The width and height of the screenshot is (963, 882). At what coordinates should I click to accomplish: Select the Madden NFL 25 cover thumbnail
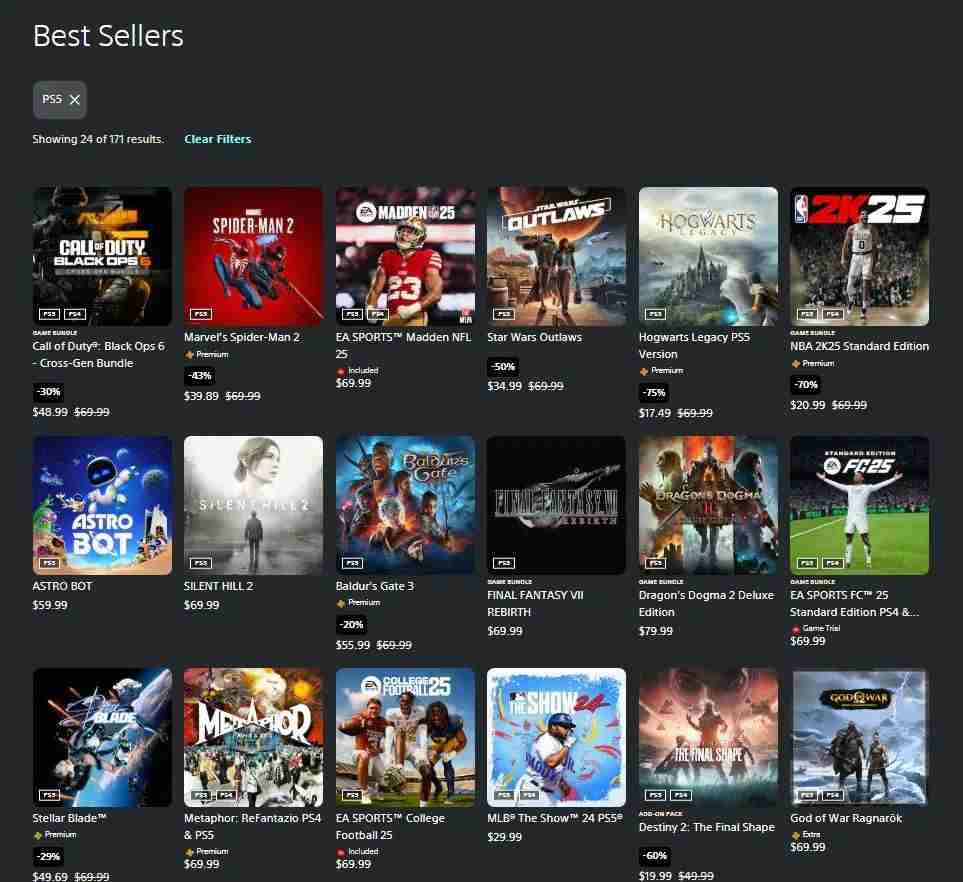405,256
